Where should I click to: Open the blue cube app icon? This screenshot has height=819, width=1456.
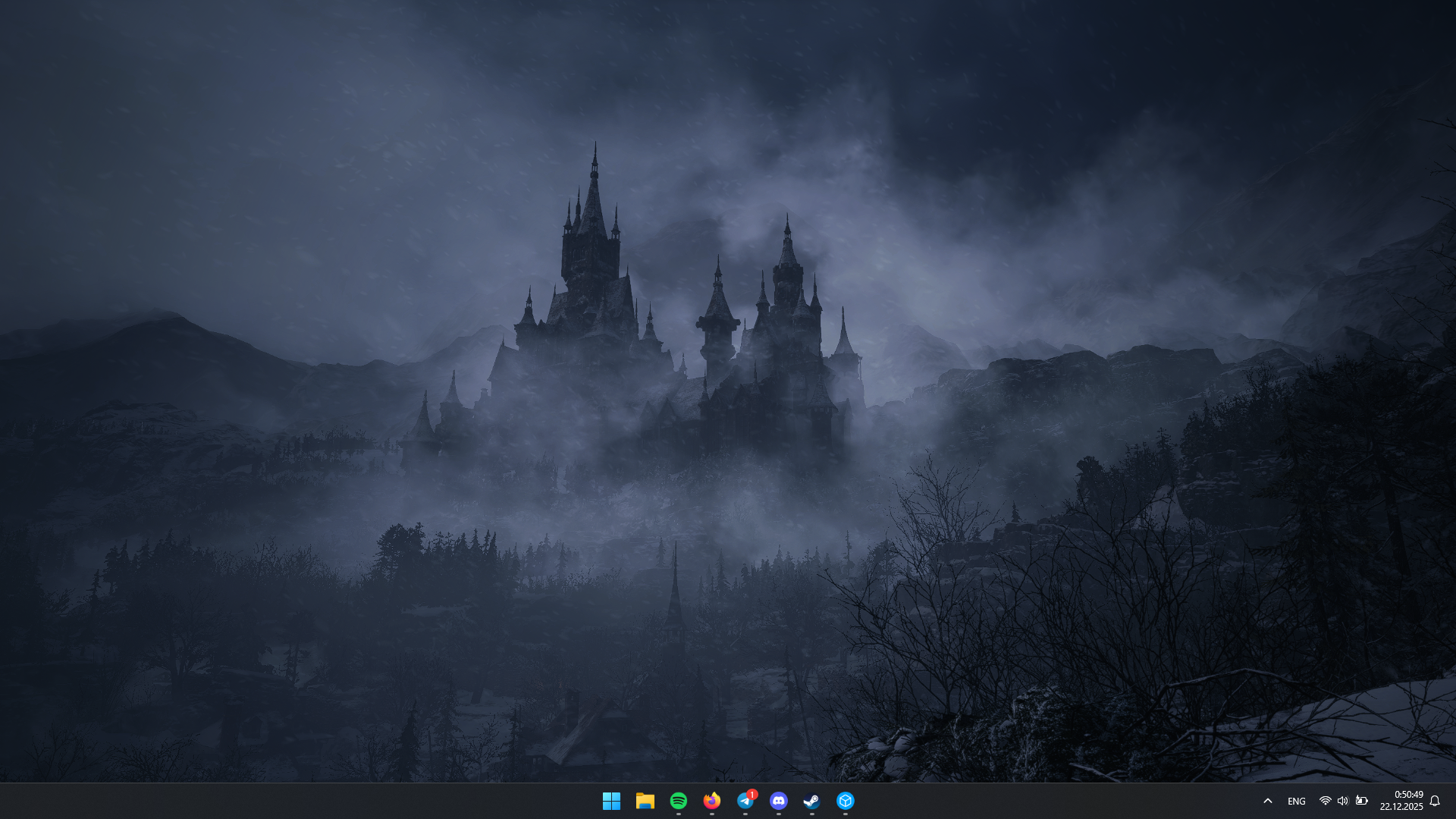pyautogui.click(x=845, y=801)
